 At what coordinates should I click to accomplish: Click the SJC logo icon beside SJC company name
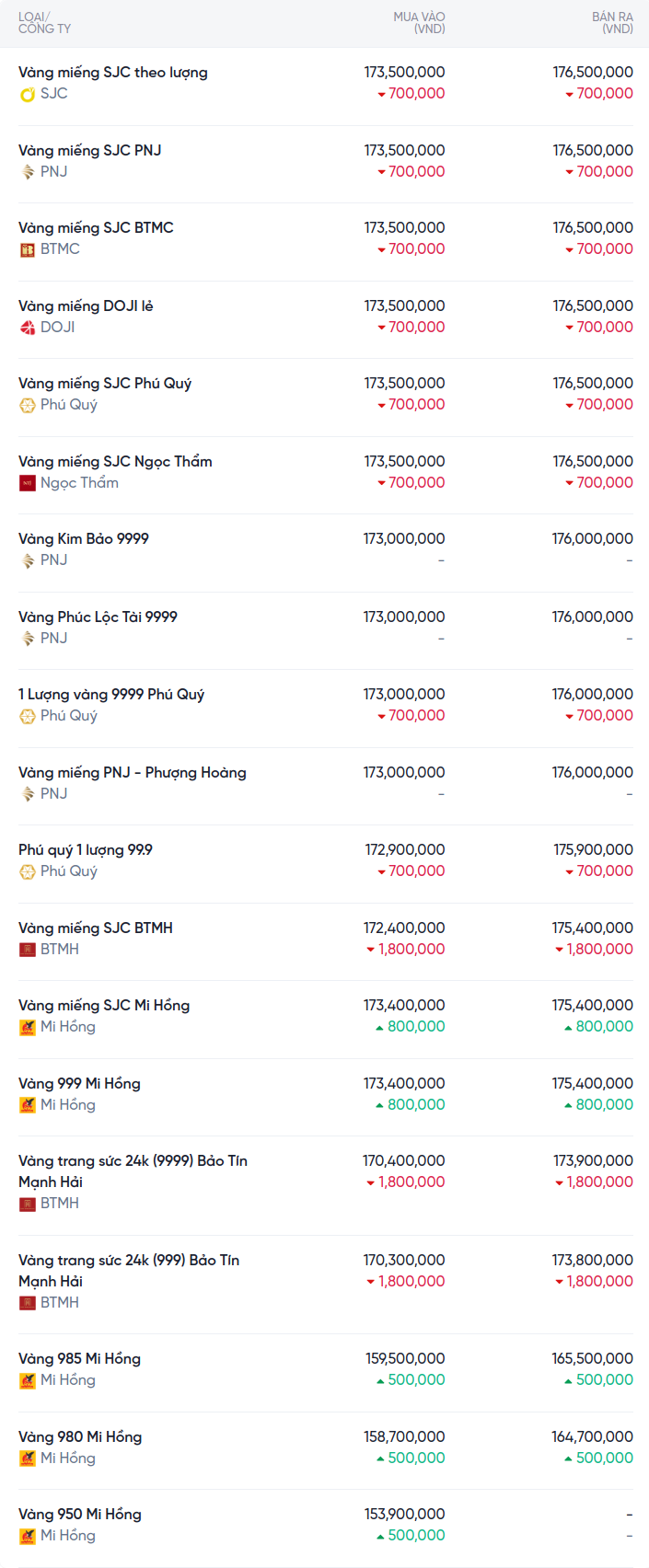[28, 94]
